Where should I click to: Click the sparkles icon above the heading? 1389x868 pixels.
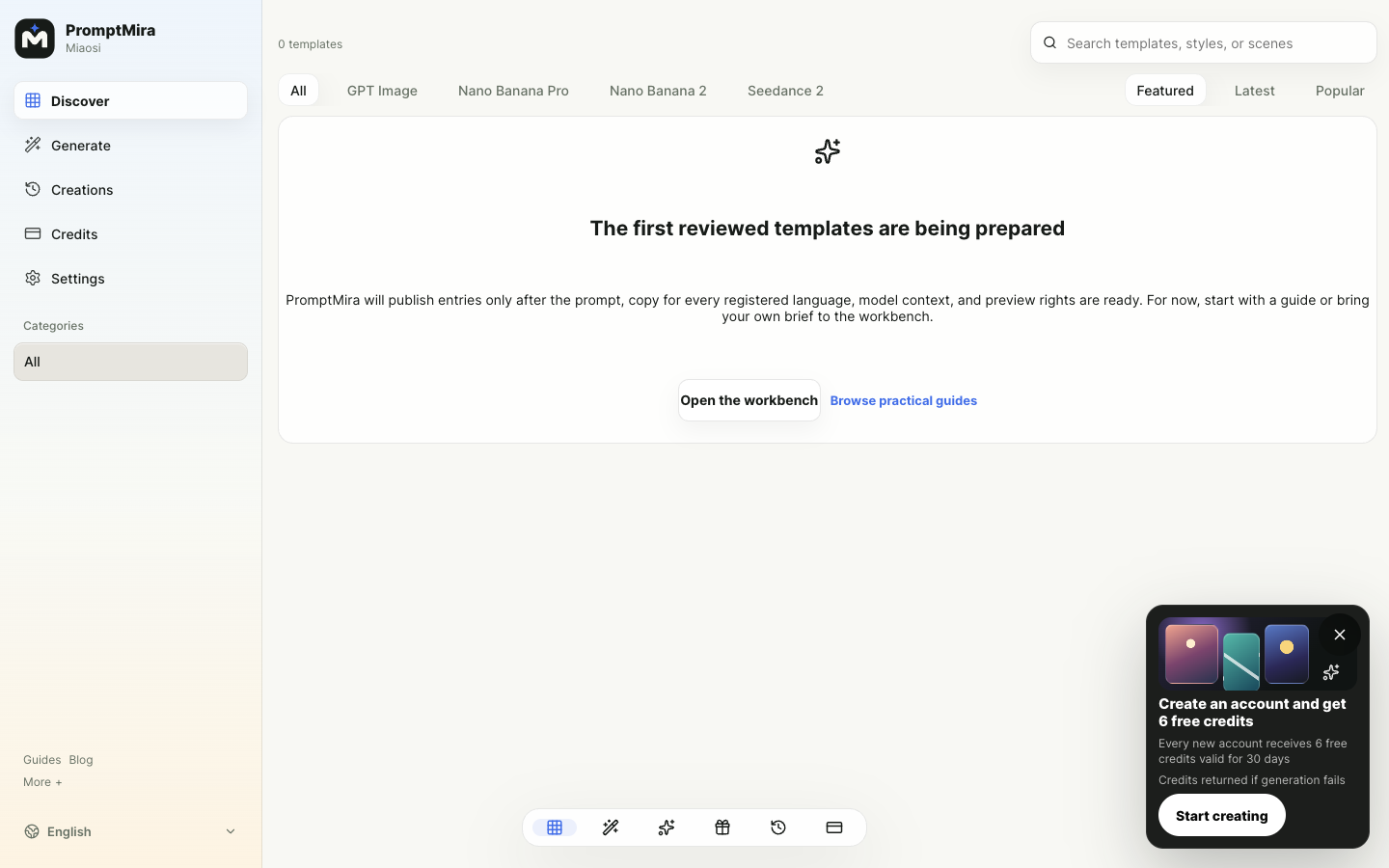(x=828, y=151)
